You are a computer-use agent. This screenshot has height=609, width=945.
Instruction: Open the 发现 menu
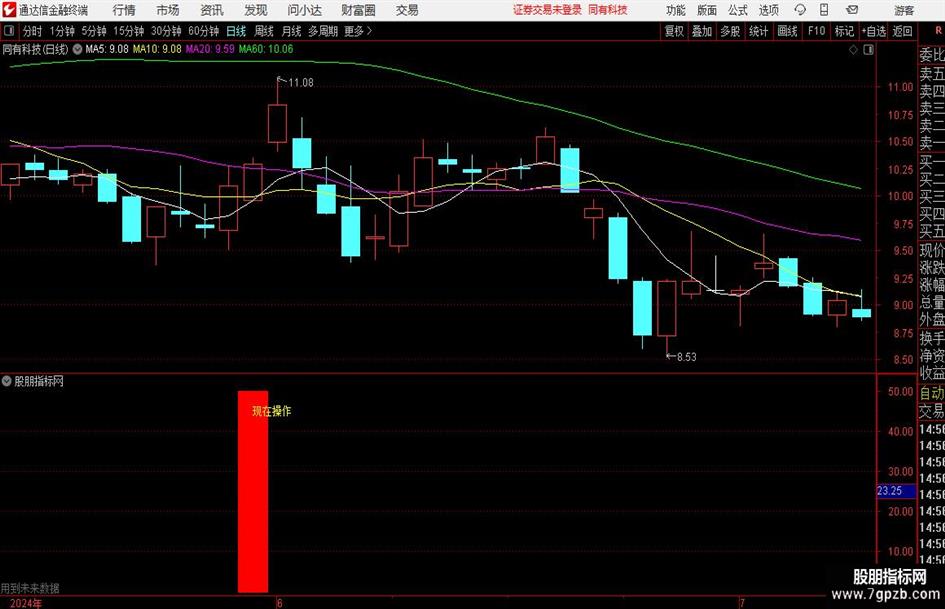coord(256,10)
